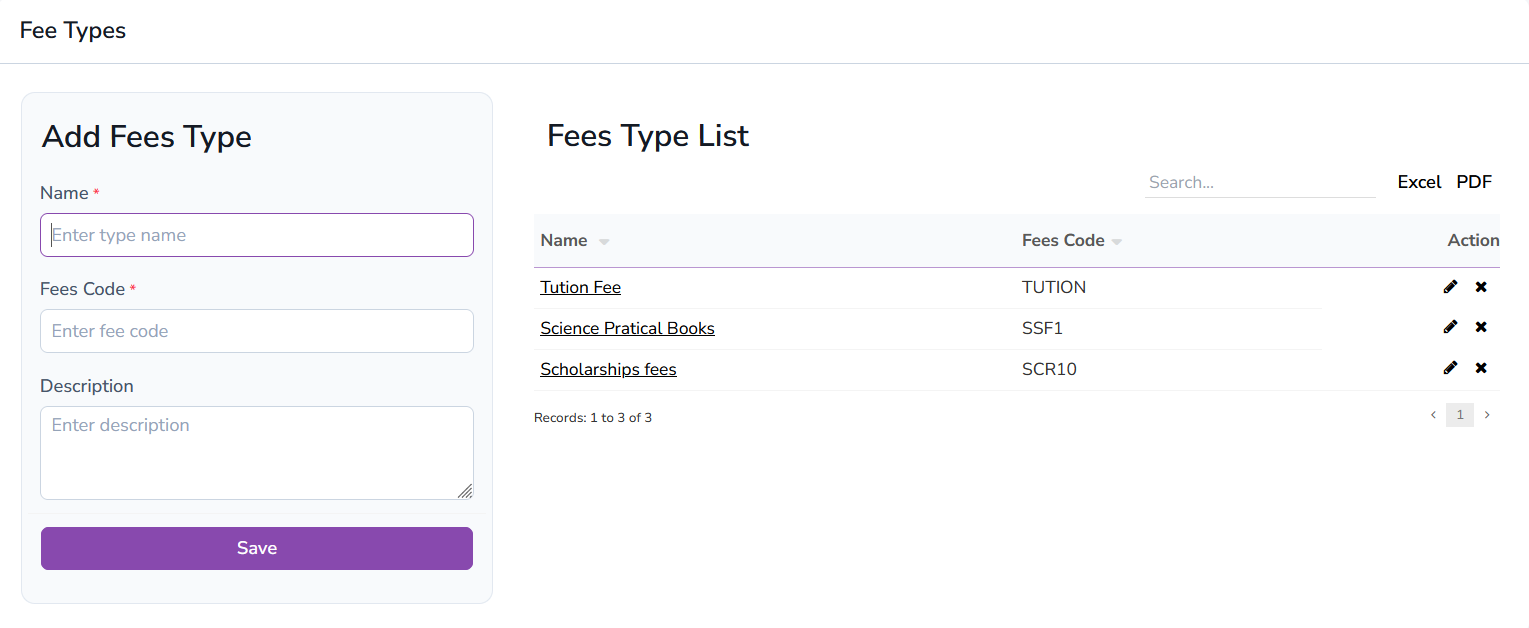1529x628 pixels.
Task: Remove Scholarships fees with the X icon
Action: coord(1482,368)
